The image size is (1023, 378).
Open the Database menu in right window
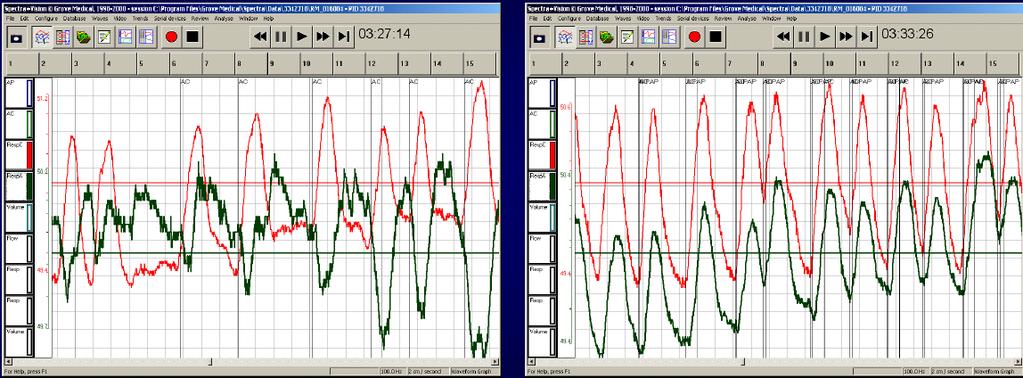pyautogui.click(x=598, y=18)
